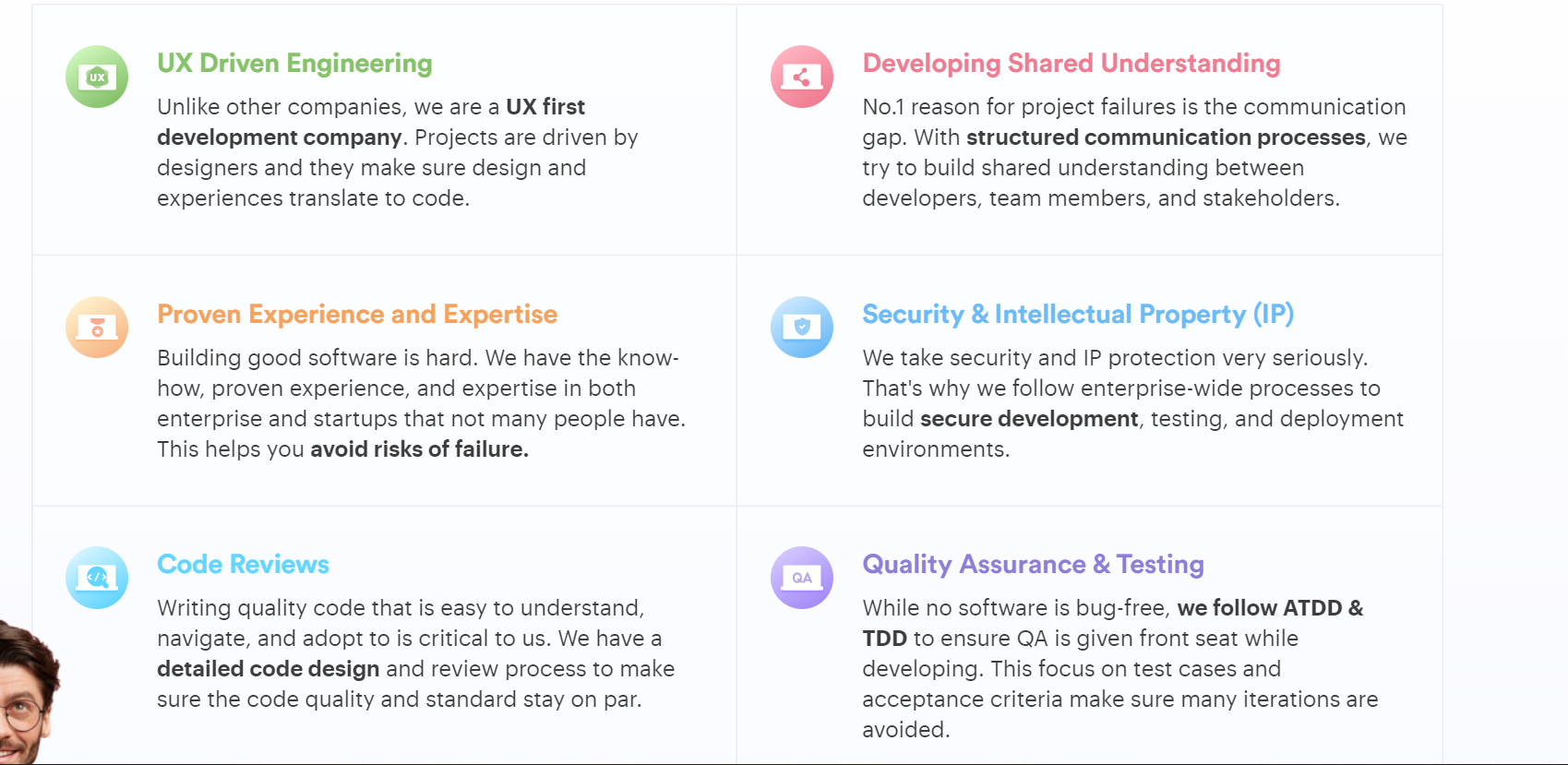Image resolution: width=1568 pixels, height=765 pixels.
Task: Select the Code Reviews heading
Action: 243,564
